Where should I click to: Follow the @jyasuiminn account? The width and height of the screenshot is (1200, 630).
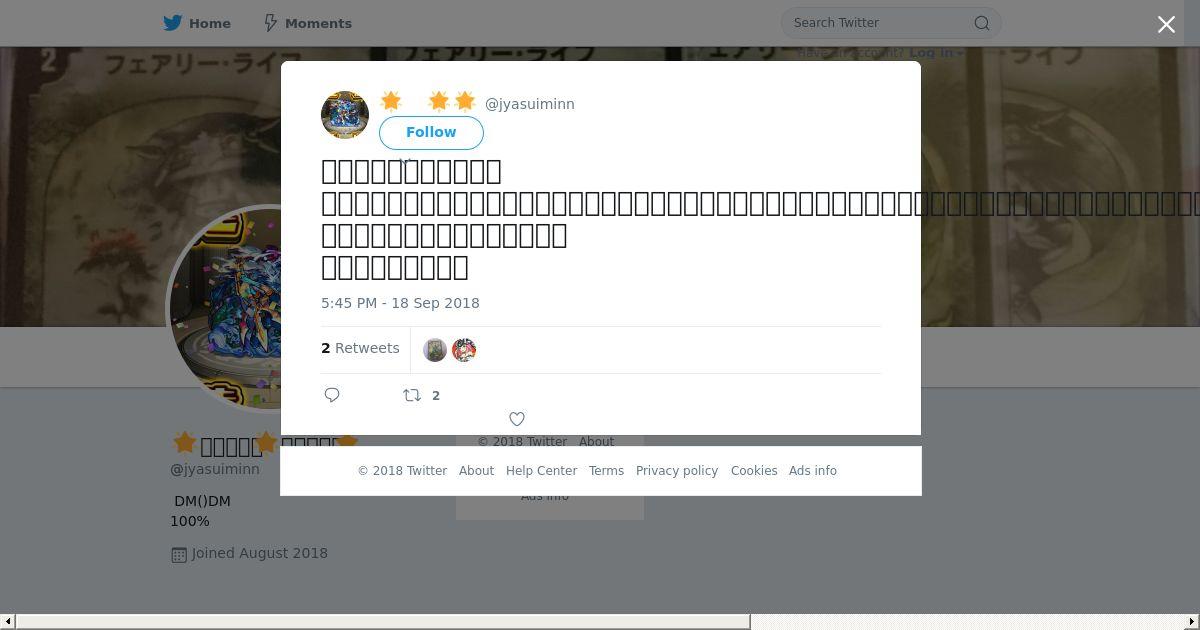[431, 132]
